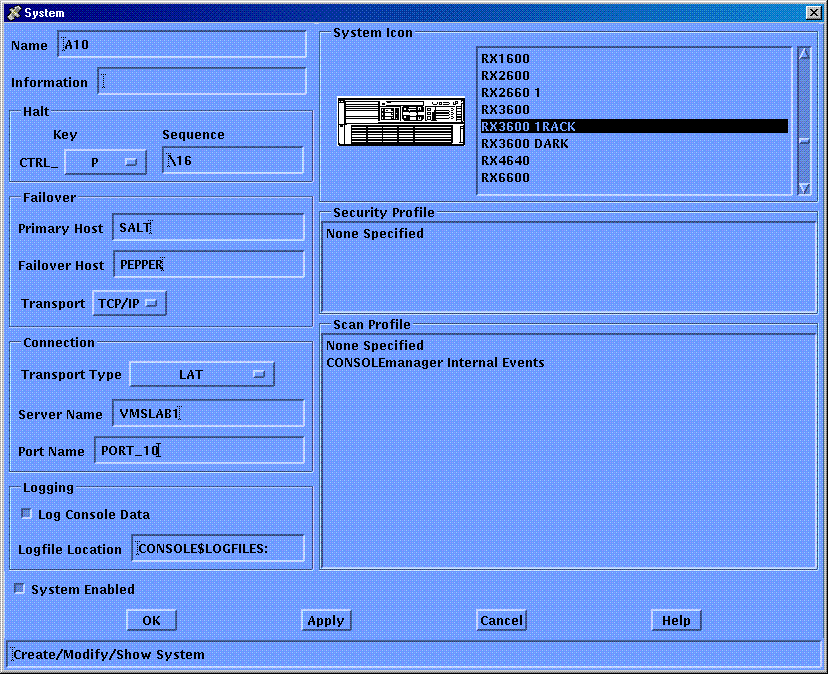The width and height of the screenshot is (828, 674).
Task: Select RX3600 DARK from the icon list
Action: click(524, 144)
